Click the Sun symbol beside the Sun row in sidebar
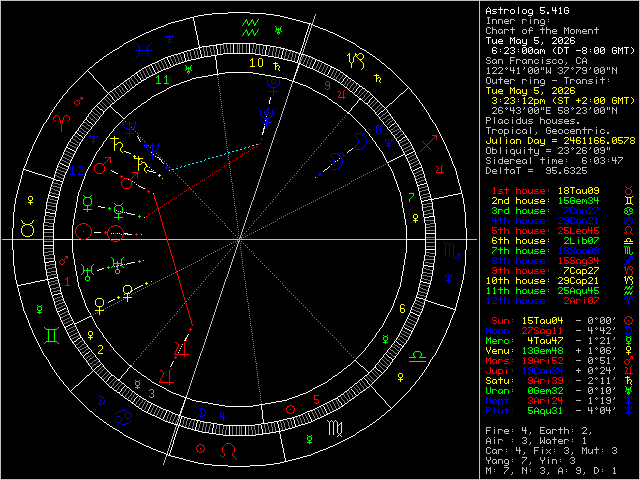This screenshot has height=480, width=640. point(629,321)
